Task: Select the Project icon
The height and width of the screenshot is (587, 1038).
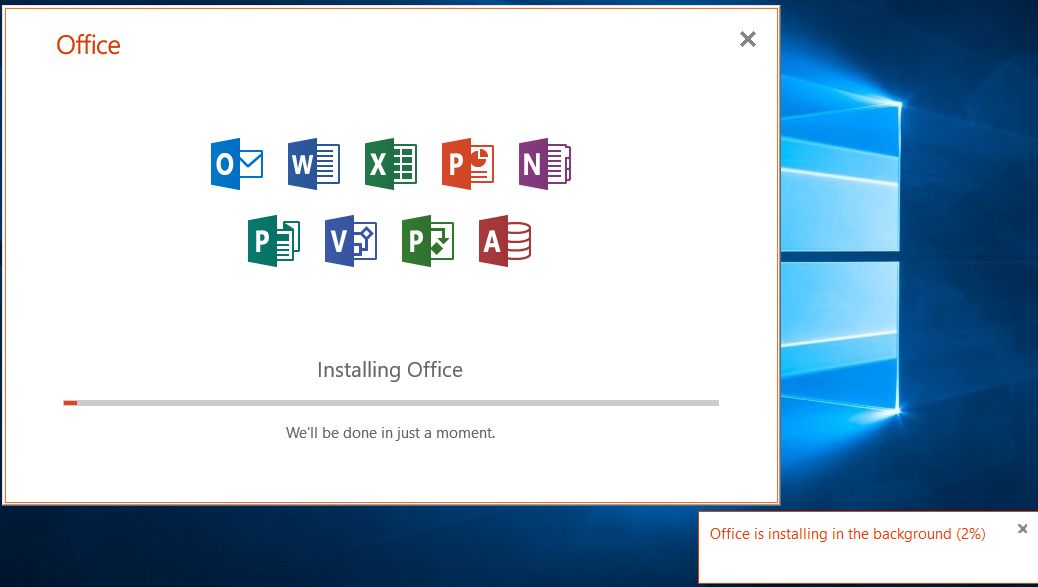Action: click(x=426, y=239)
